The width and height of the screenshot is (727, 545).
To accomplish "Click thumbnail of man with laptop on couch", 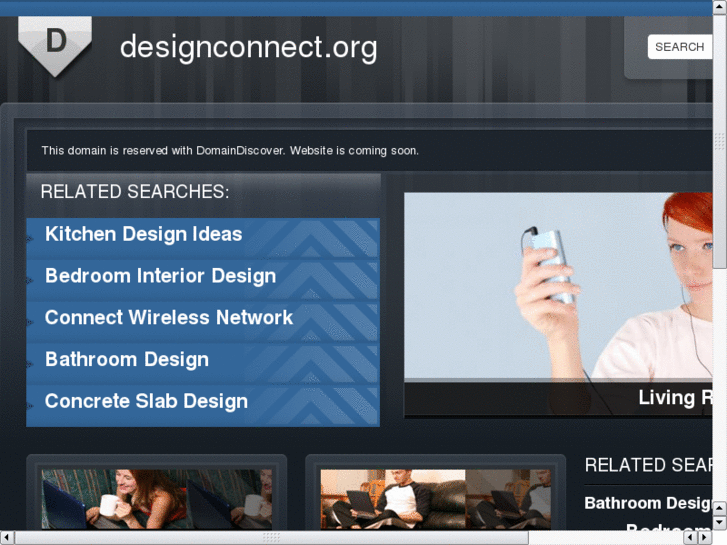I will [x=436, y=500].
